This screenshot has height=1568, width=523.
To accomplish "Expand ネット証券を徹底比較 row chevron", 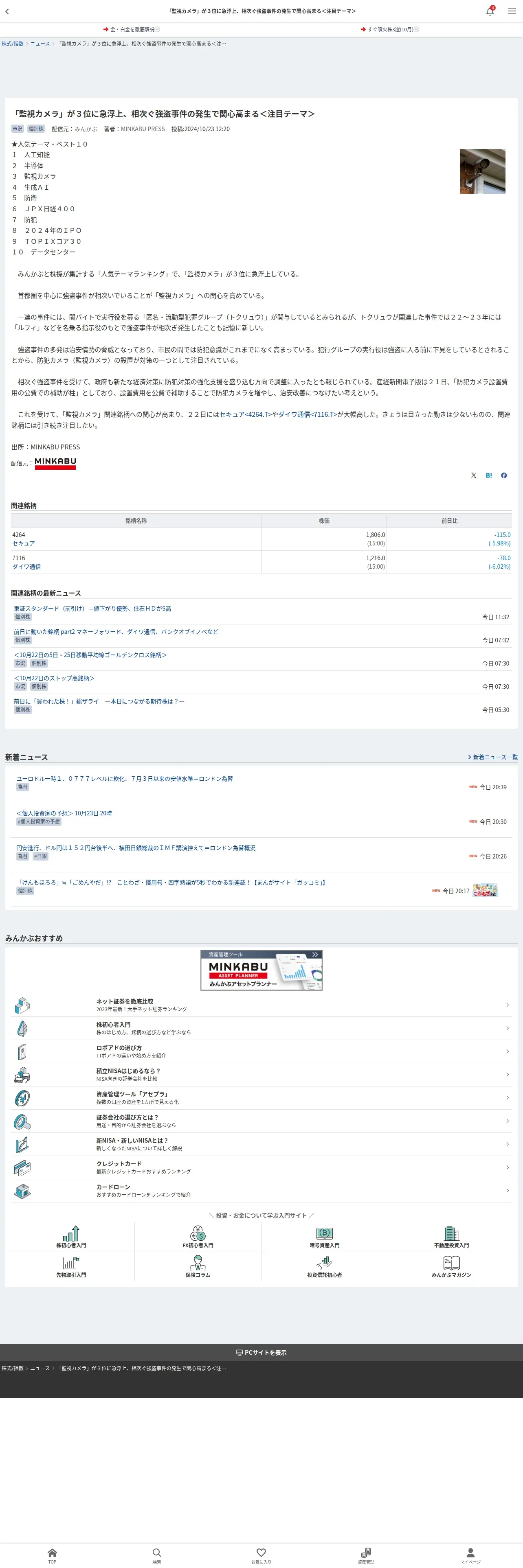I will pyautogui.click(x=508, y=1005).
